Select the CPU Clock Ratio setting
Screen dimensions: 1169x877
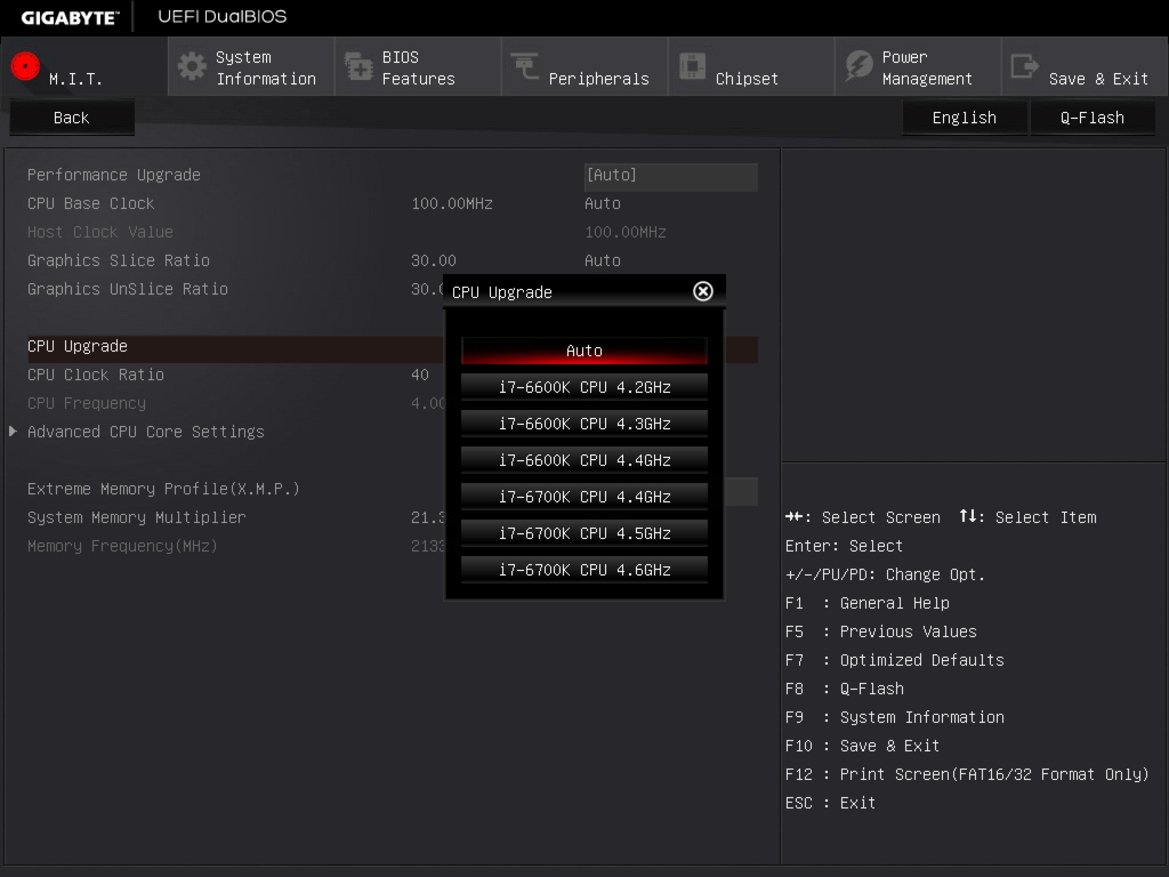95,375
